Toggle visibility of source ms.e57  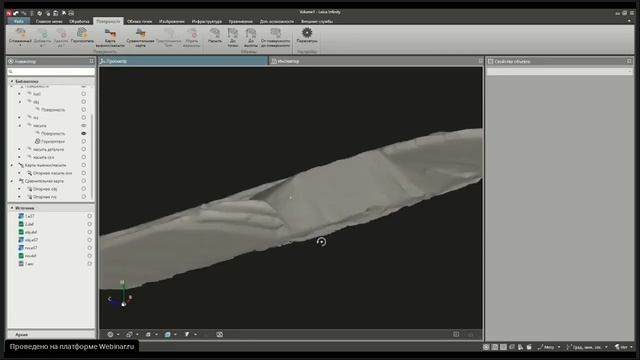coord(89,248)
